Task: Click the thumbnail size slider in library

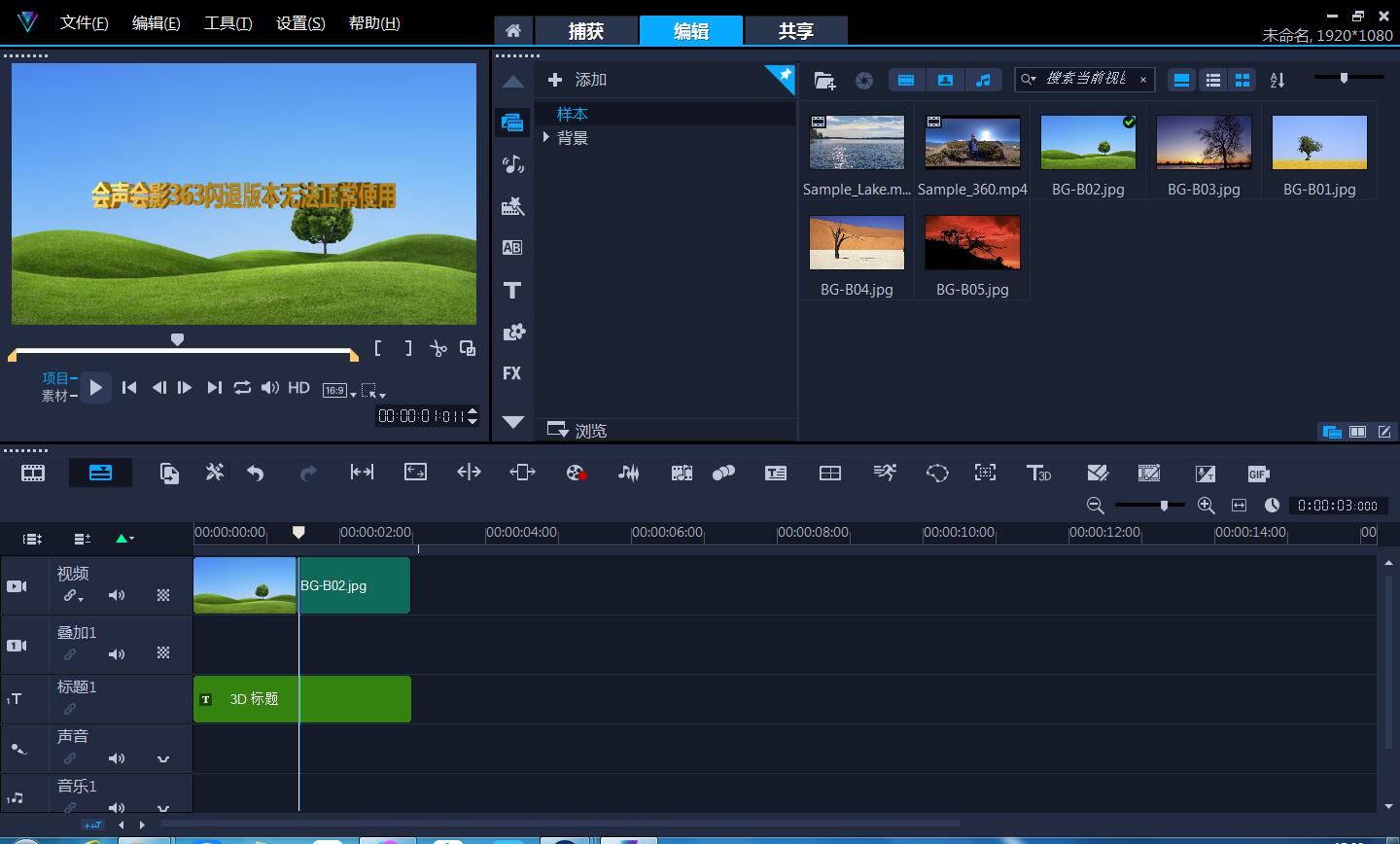Action: coord(1345,78)
